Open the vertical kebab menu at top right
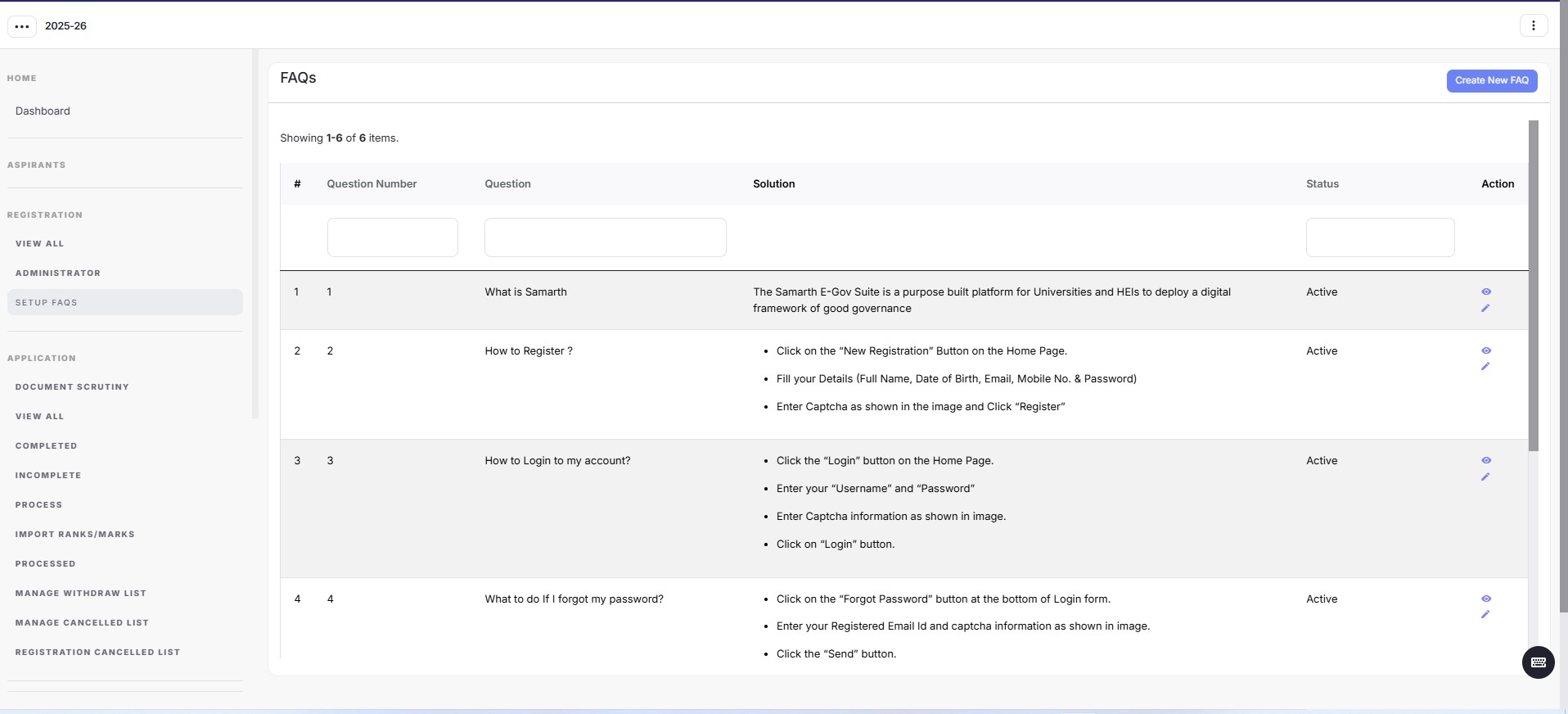 click(1533, 26)
